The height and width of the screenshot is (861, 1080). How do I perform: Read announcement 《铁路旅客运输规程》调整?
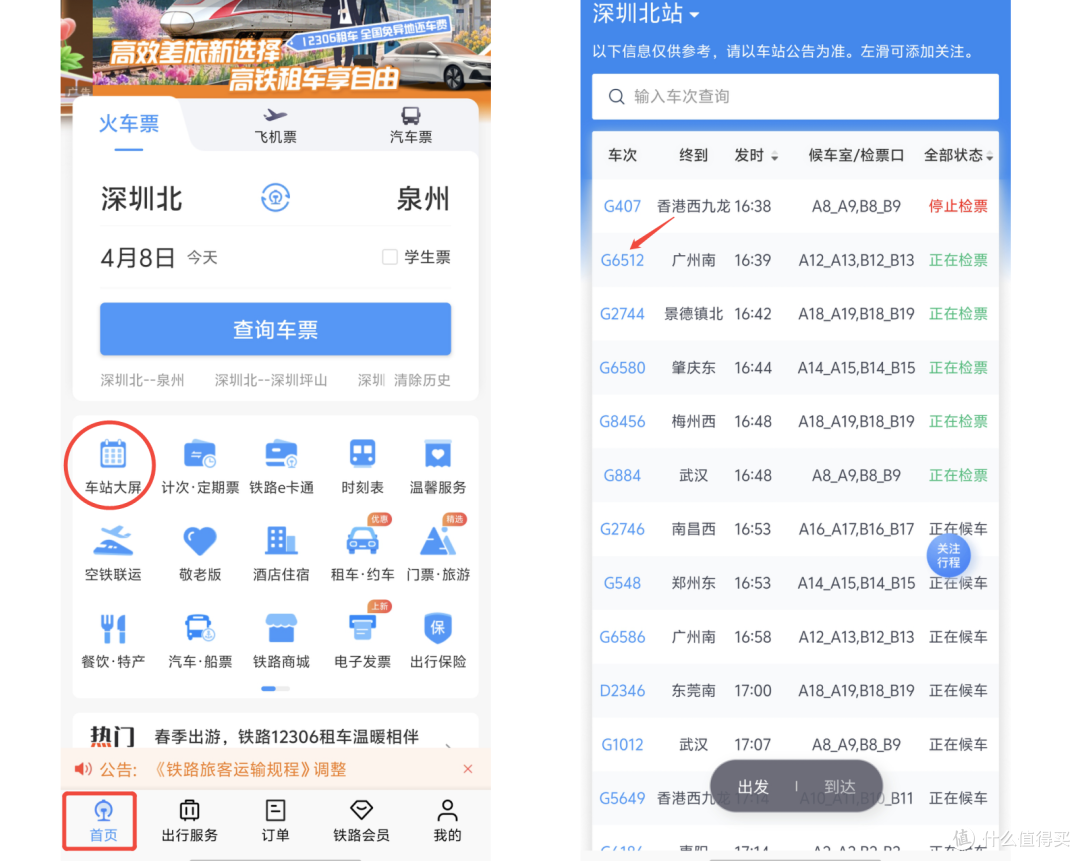pyautogui.click(x=250, y=769)
